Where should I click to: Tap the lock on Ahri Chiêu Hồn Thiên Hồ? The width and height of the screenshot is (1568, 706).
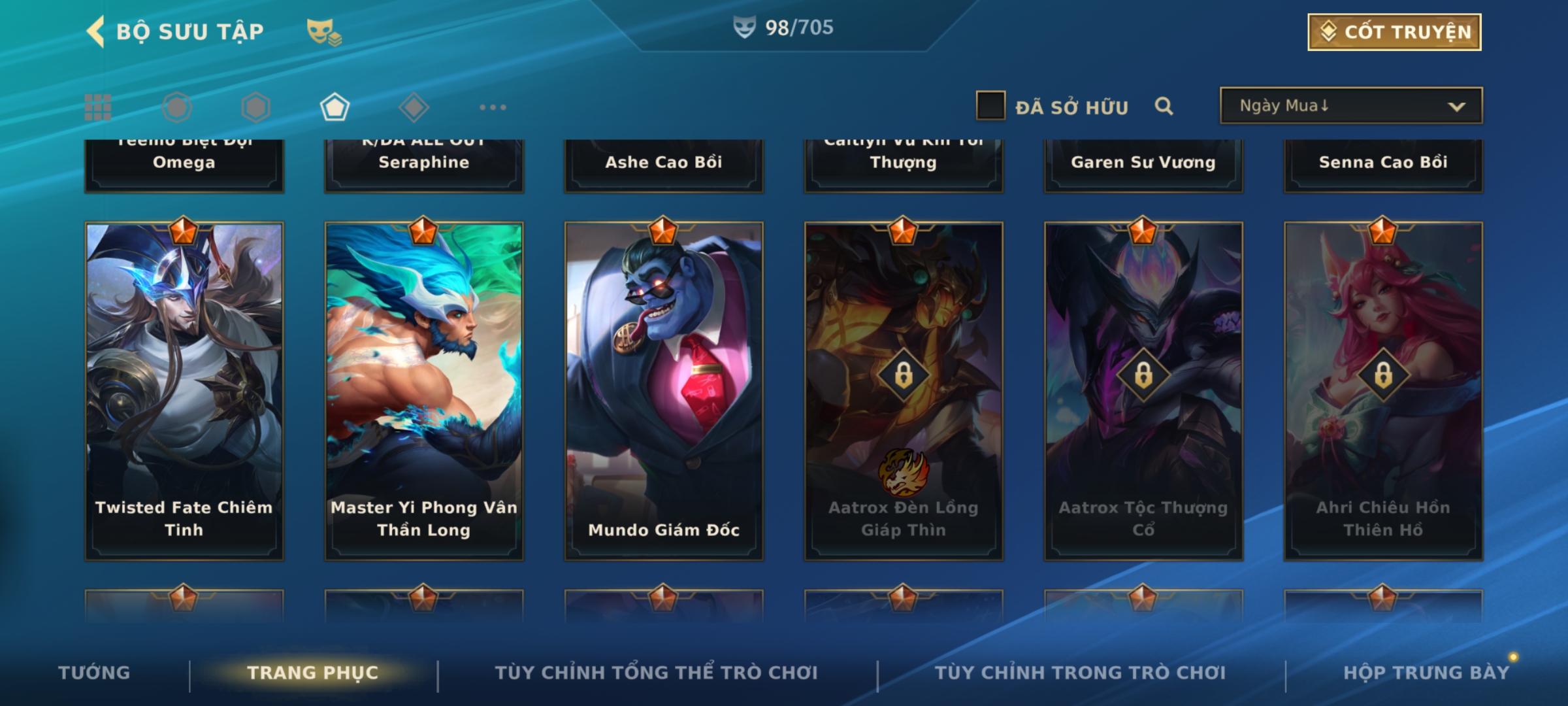tap(1383, 375)
